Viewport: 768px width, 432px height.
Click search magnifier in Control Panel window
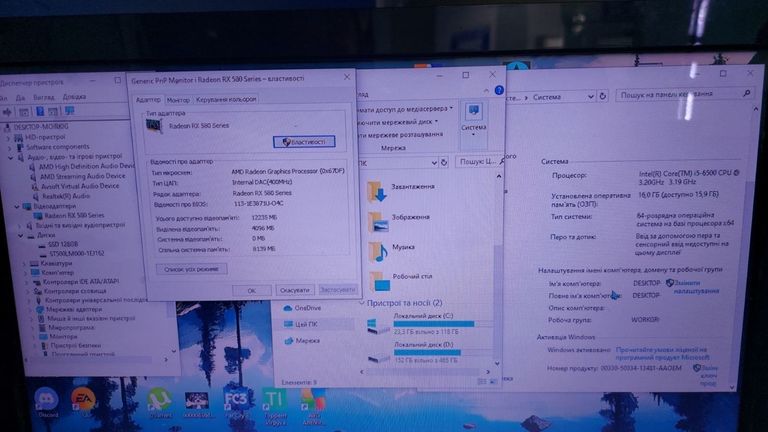click(746, 93)
